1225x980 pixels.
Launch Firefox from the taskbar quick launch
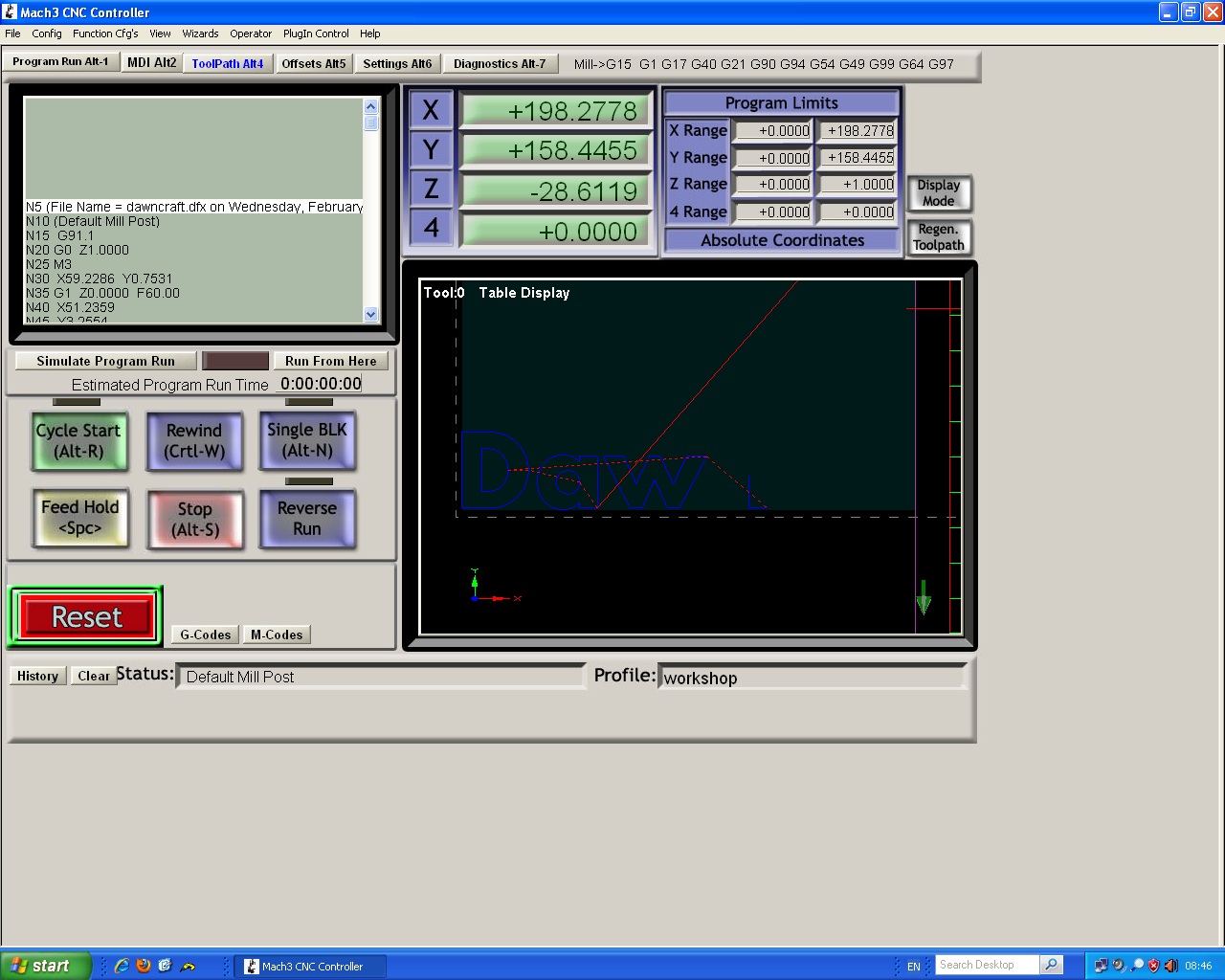[144, 966]
